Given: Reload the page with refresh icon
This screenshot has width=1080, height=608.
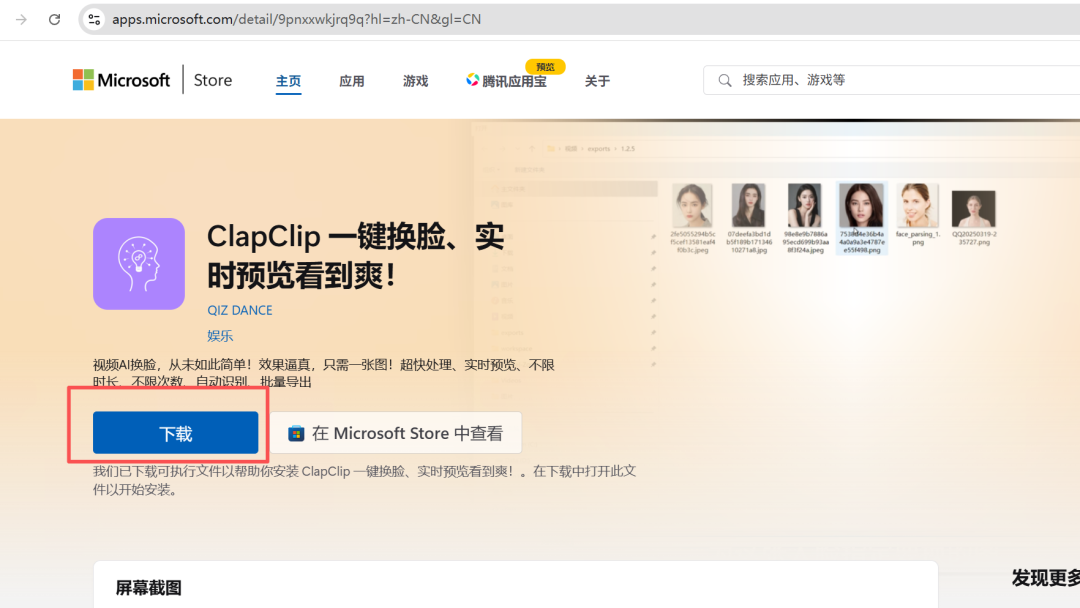Looking at the screenshot, I should click(54, 19).
